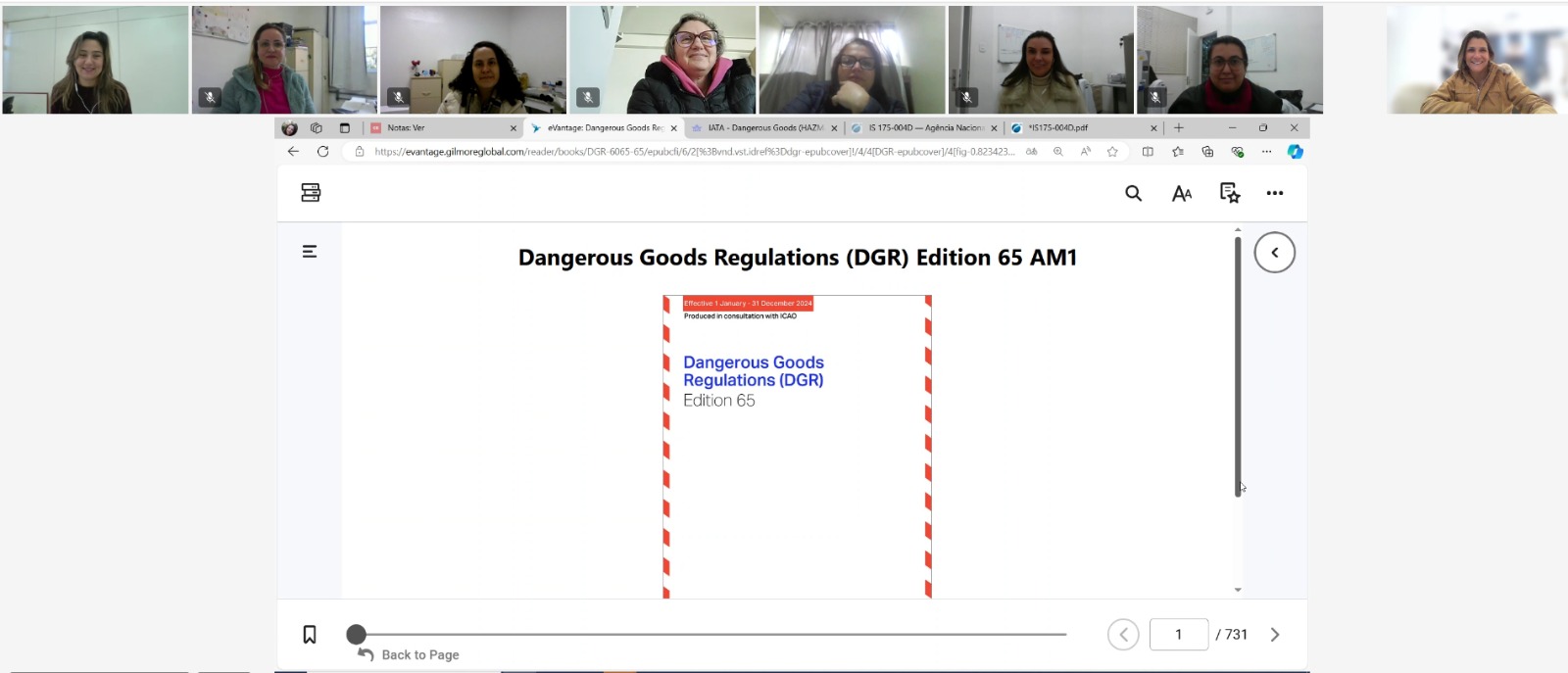Screen dimensions: 1568x673
Task: Go to the previous page circle arrow
Action: click(x=1123, y=635)
